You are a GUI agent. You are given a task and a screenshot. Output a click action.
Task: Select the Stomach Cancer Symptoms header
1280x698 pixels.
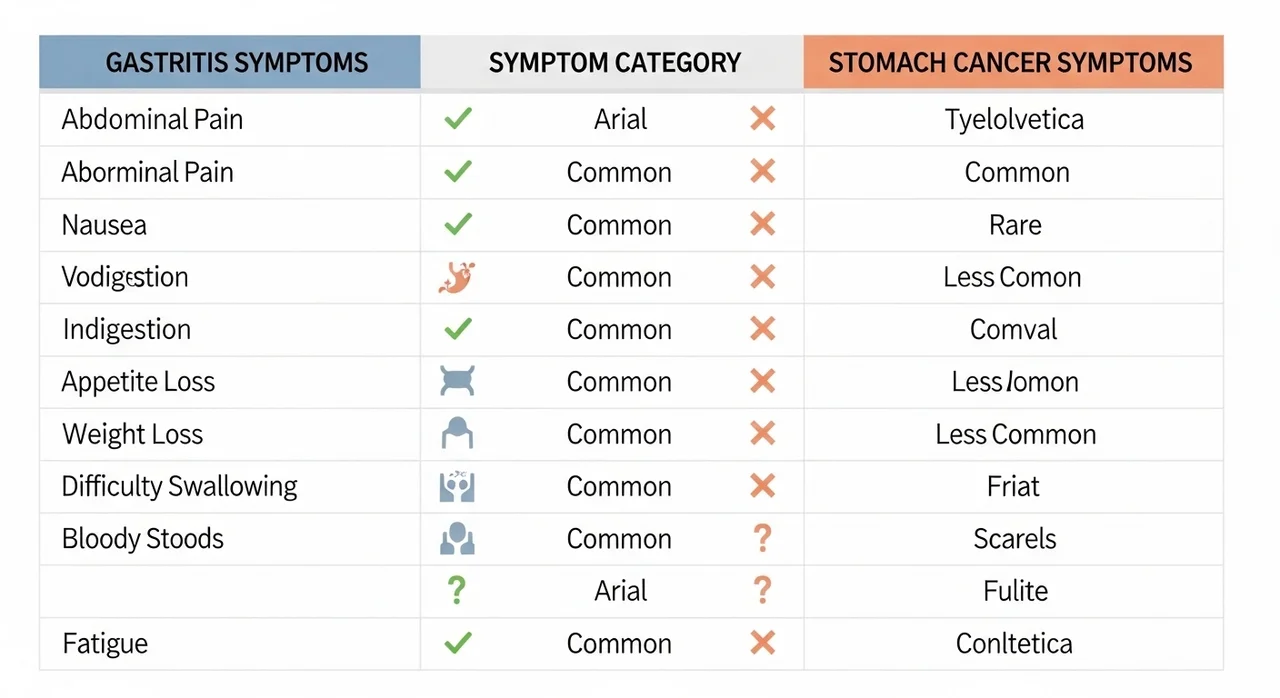click(1013, 62)
